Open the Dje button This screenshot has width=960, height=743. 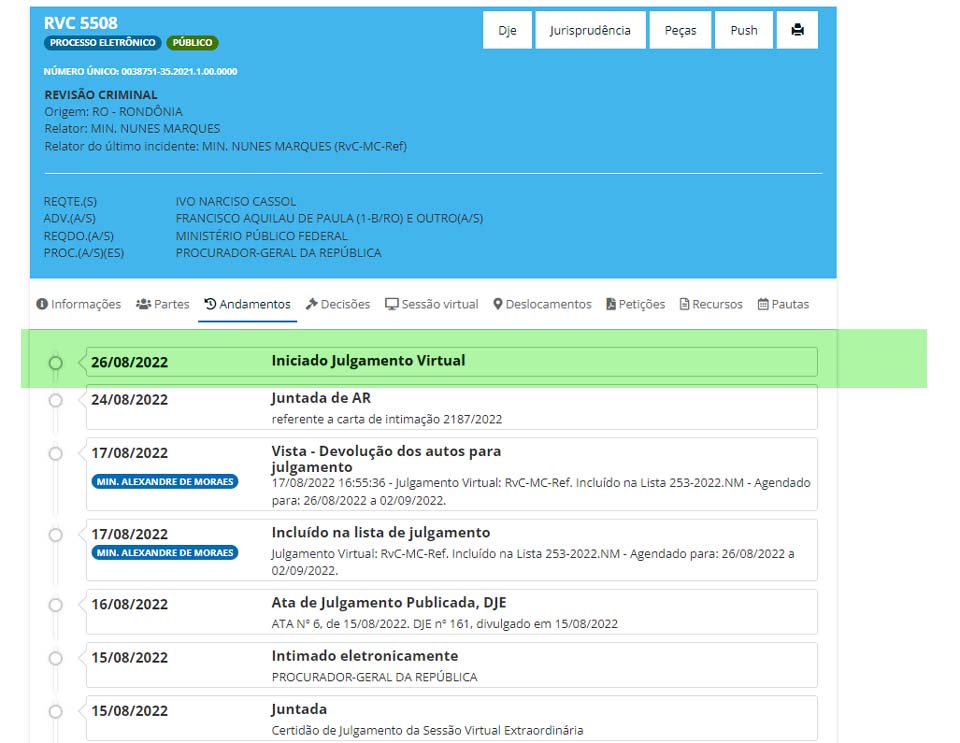click(x=507, y=30)
